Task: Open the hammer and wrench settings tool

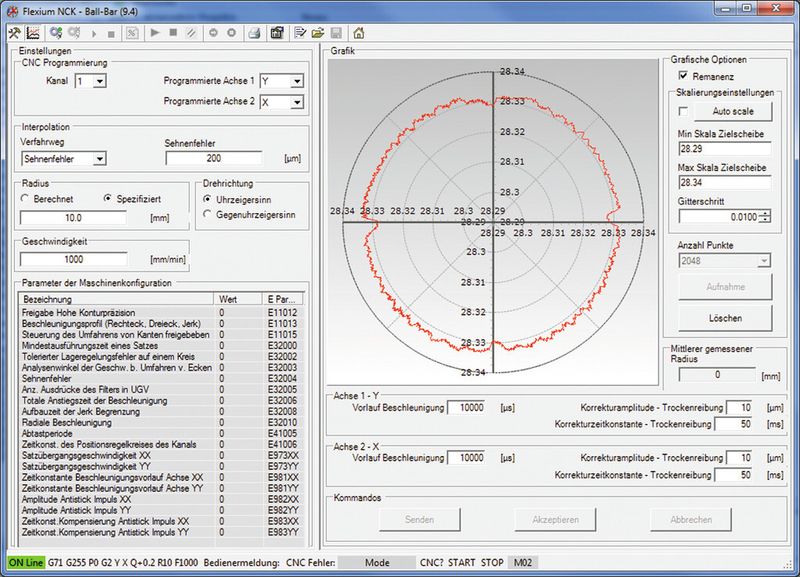Action: tap(14, 33)
